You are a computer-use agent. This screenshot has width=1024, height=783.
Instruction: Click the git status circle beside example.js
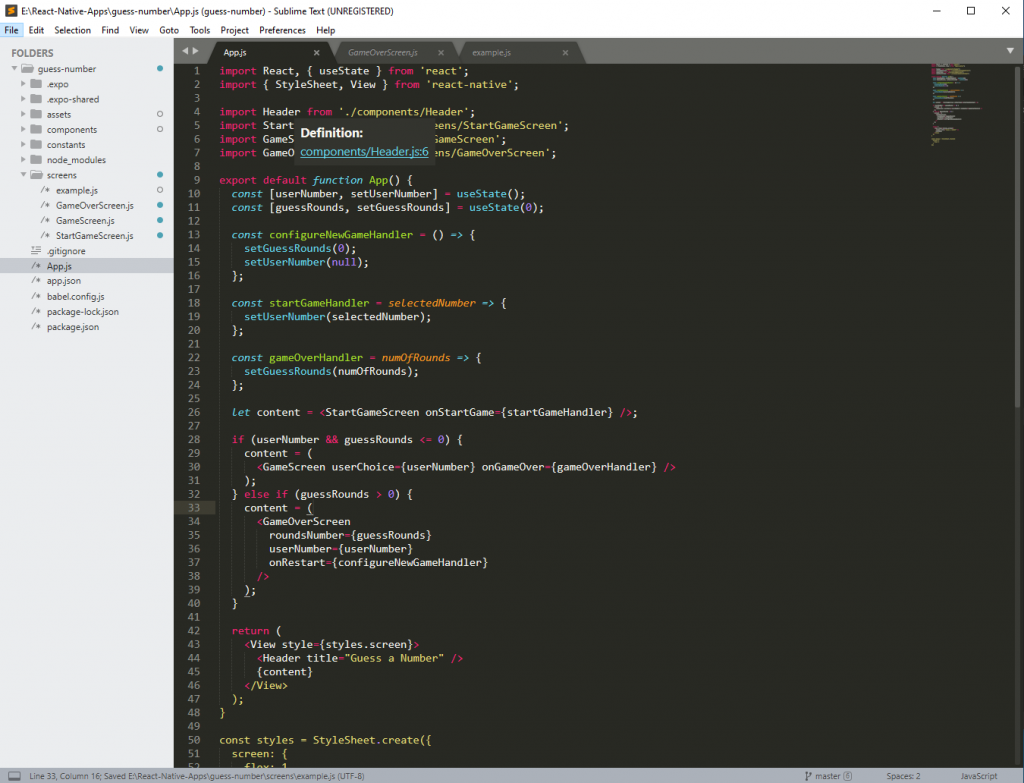tap(159, 190)
